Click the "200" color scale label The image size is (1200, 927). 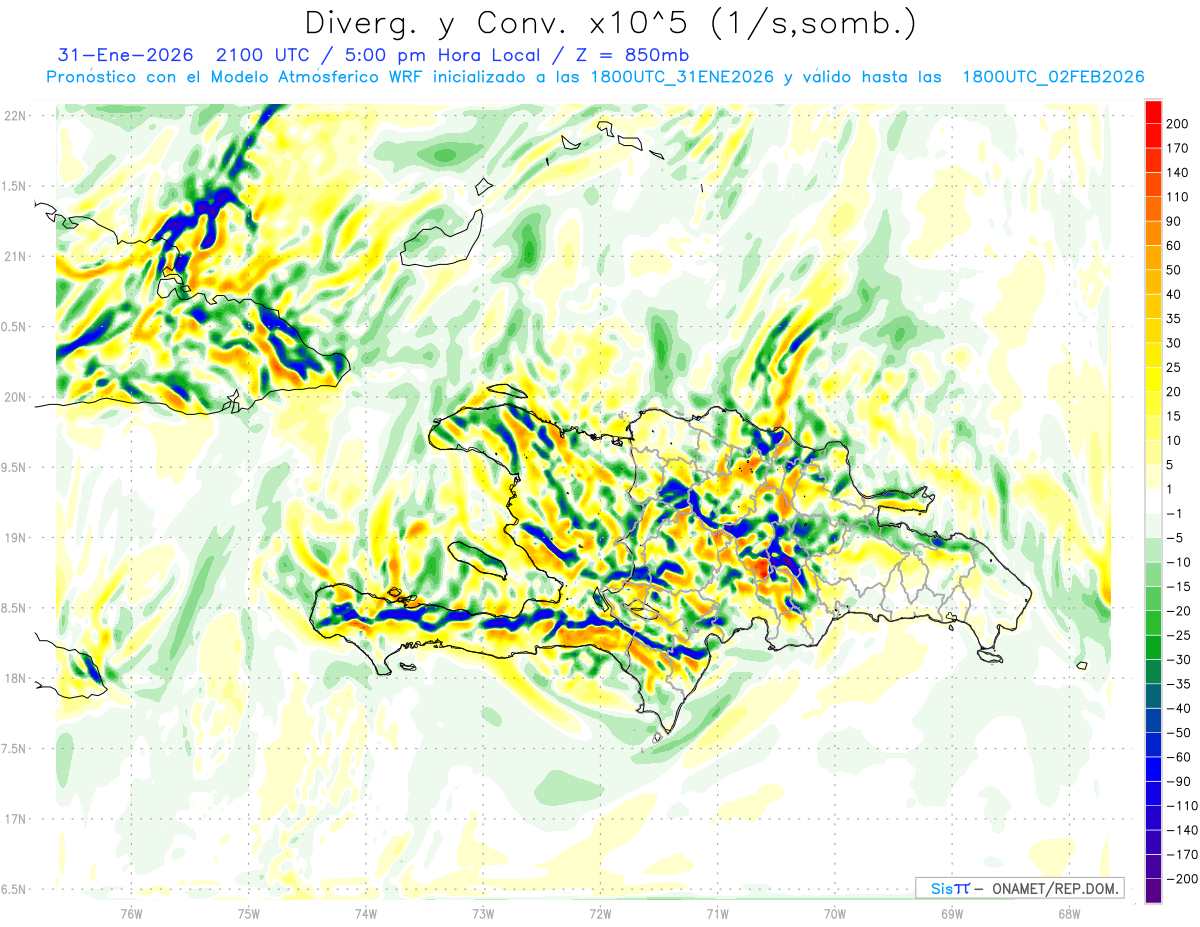click(x=1177, y=124)
